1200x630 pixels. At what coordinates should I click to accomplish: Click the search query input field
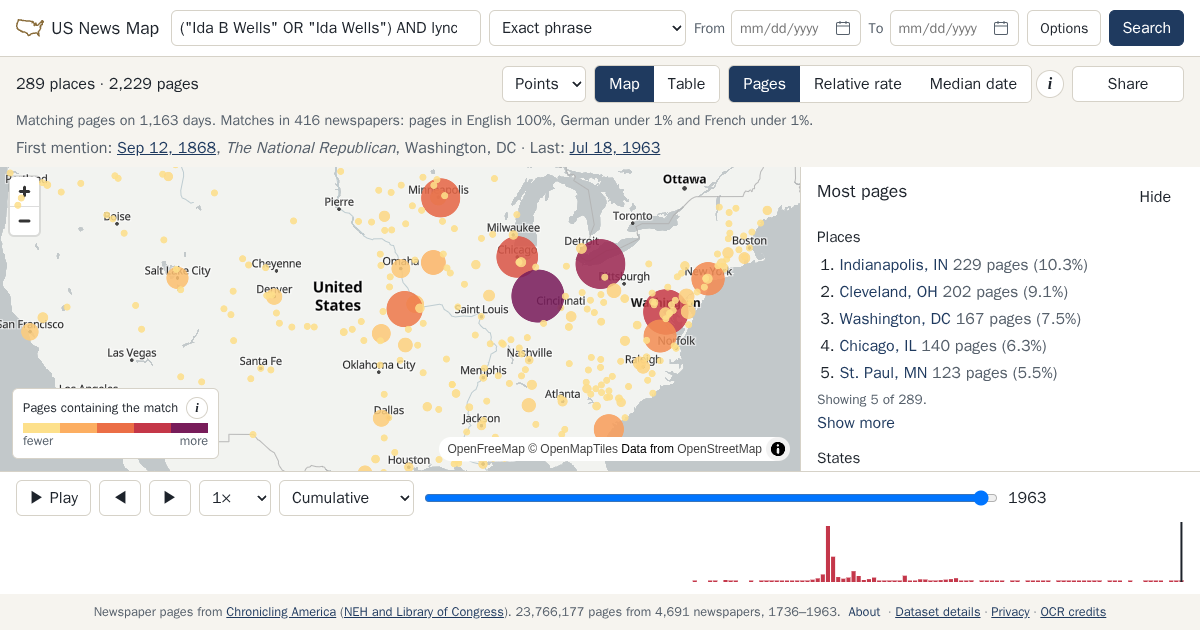[x=326, y=28]
